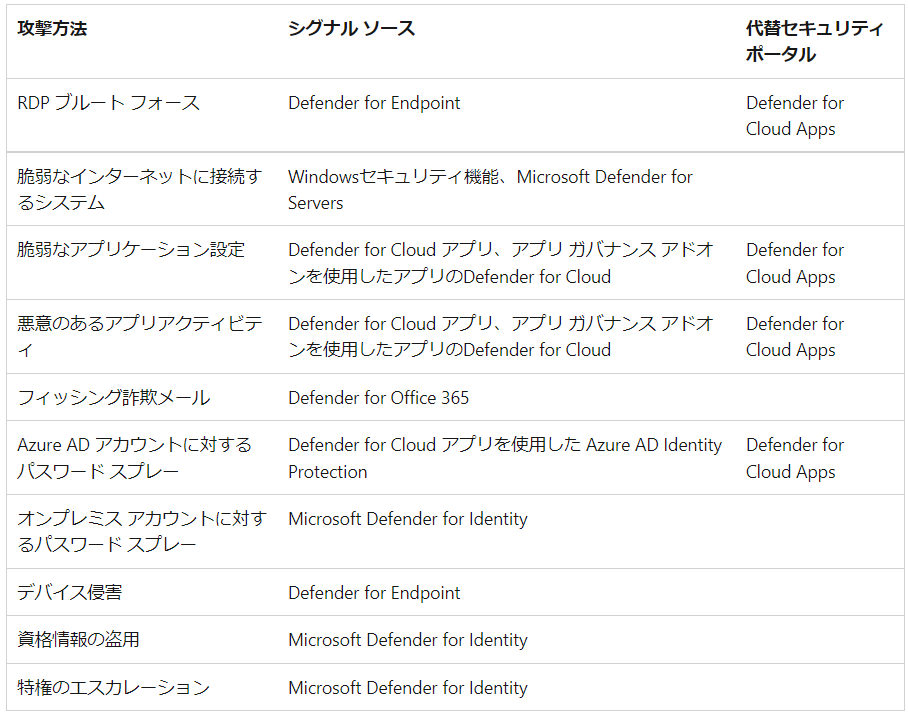
Task: Select Defender for Endpoint in デバイス侵害 row
Action: click(374, 593)
